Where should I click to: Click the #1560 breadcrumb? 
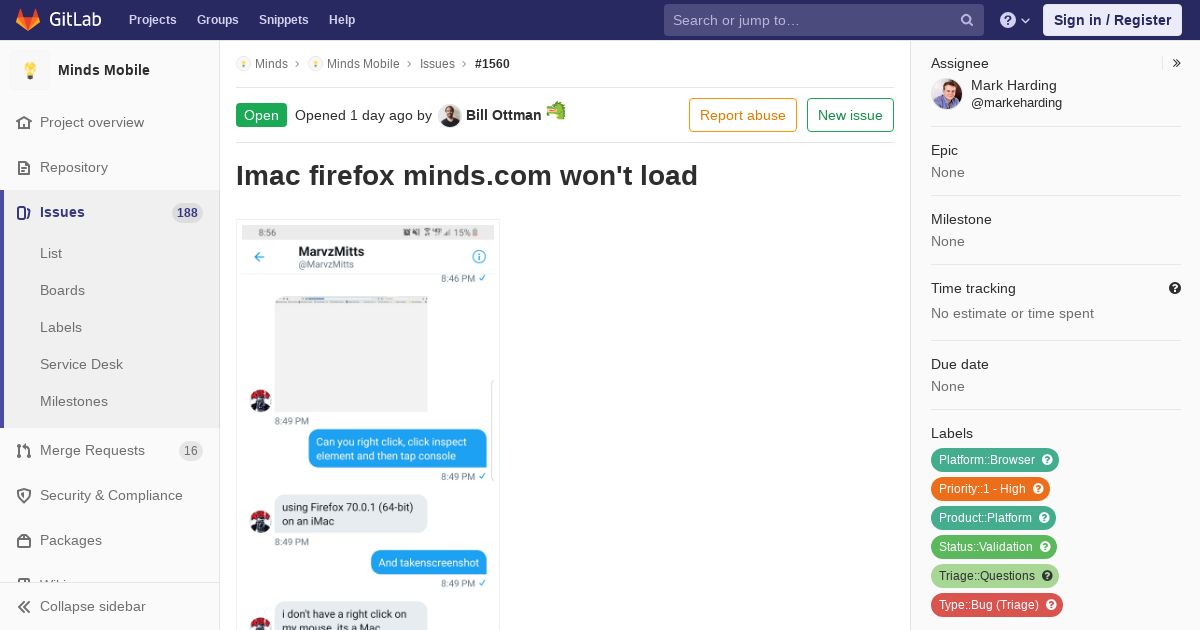[x=492, y=64]
